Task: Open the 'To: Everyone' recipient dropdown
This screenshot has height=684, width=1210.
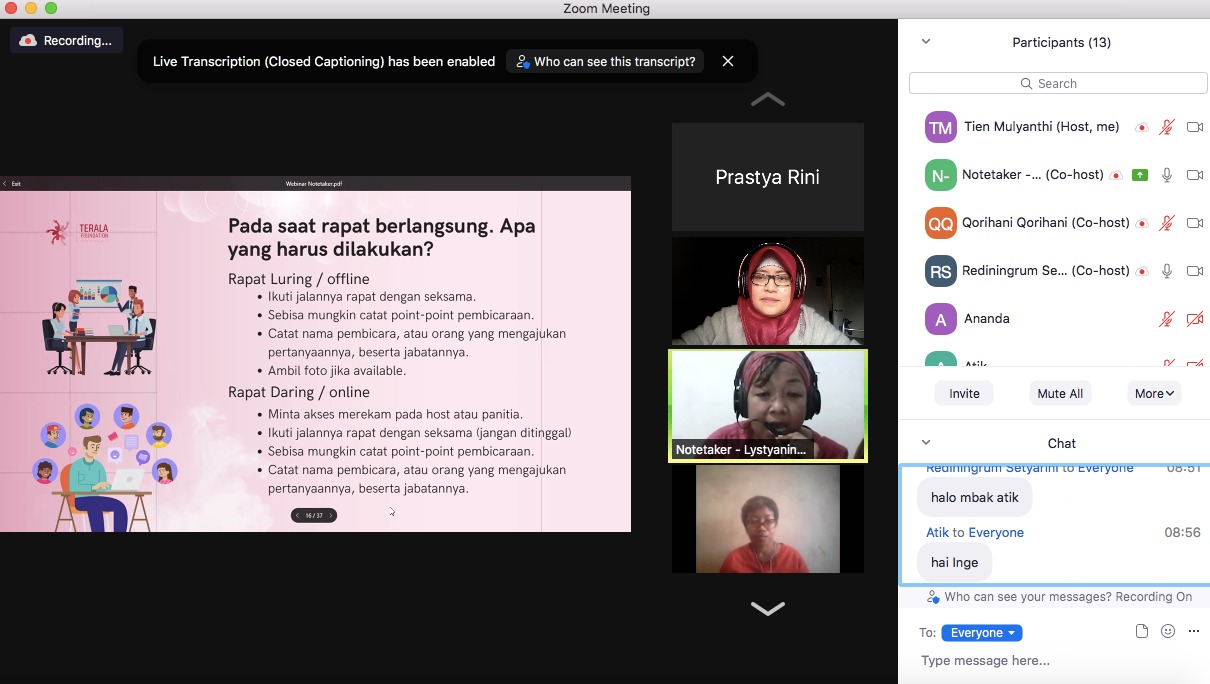Action: (x=981, y=633)
